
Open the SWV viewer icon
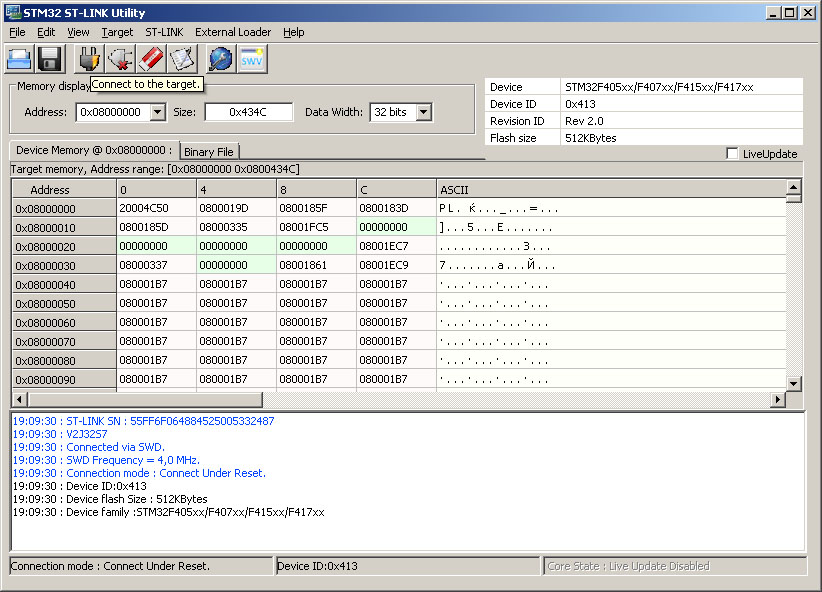tap(251, 59)
